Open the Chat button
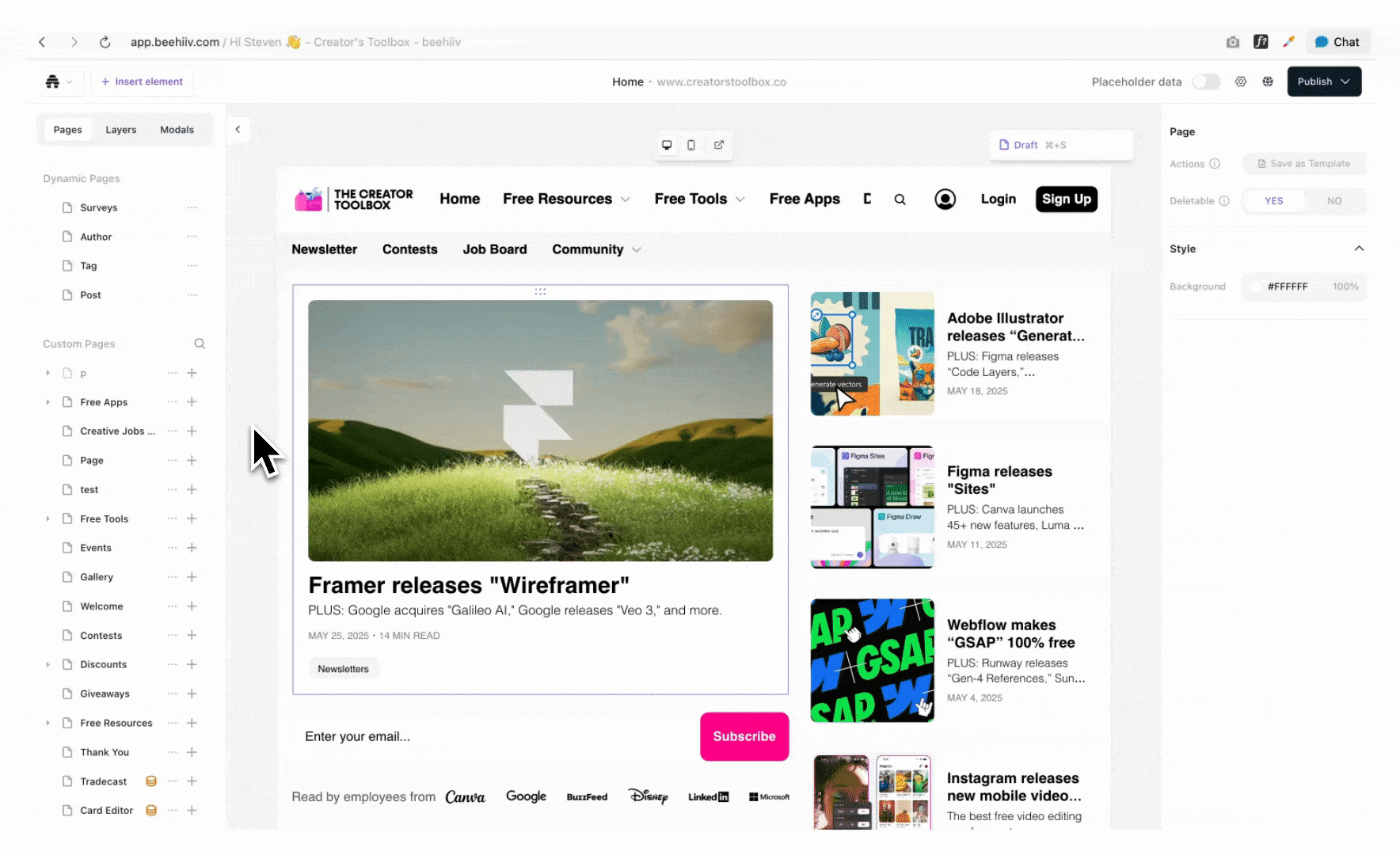The image size is (1400, 855). [1337, 42]
